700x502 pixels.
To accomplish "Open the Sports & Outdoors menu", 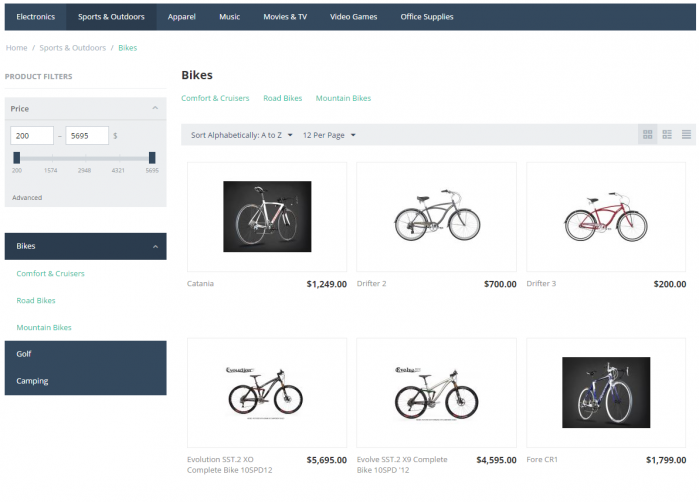I will click(x=111, y=17).
